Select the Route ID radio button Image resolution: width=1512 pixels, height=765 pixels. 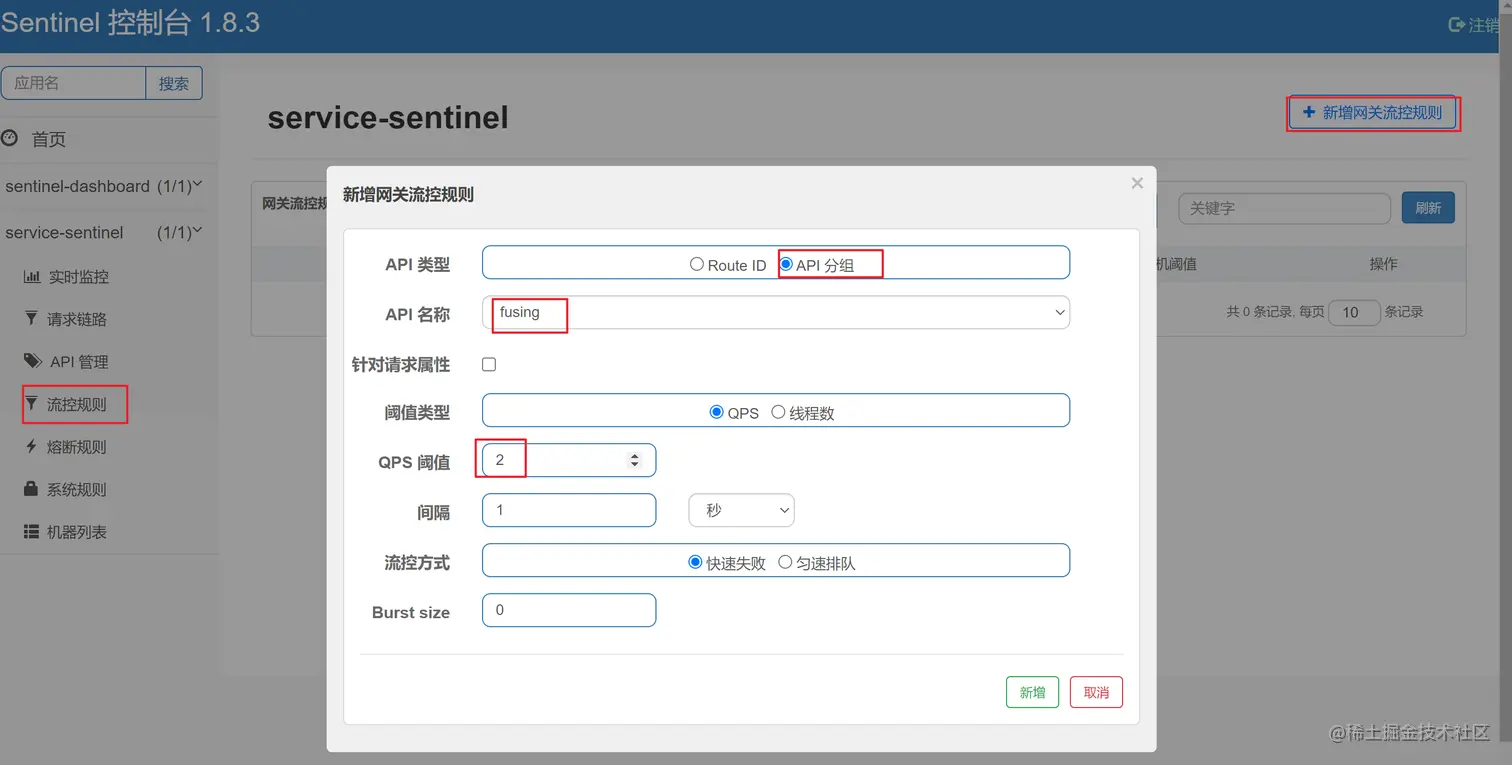697,265
